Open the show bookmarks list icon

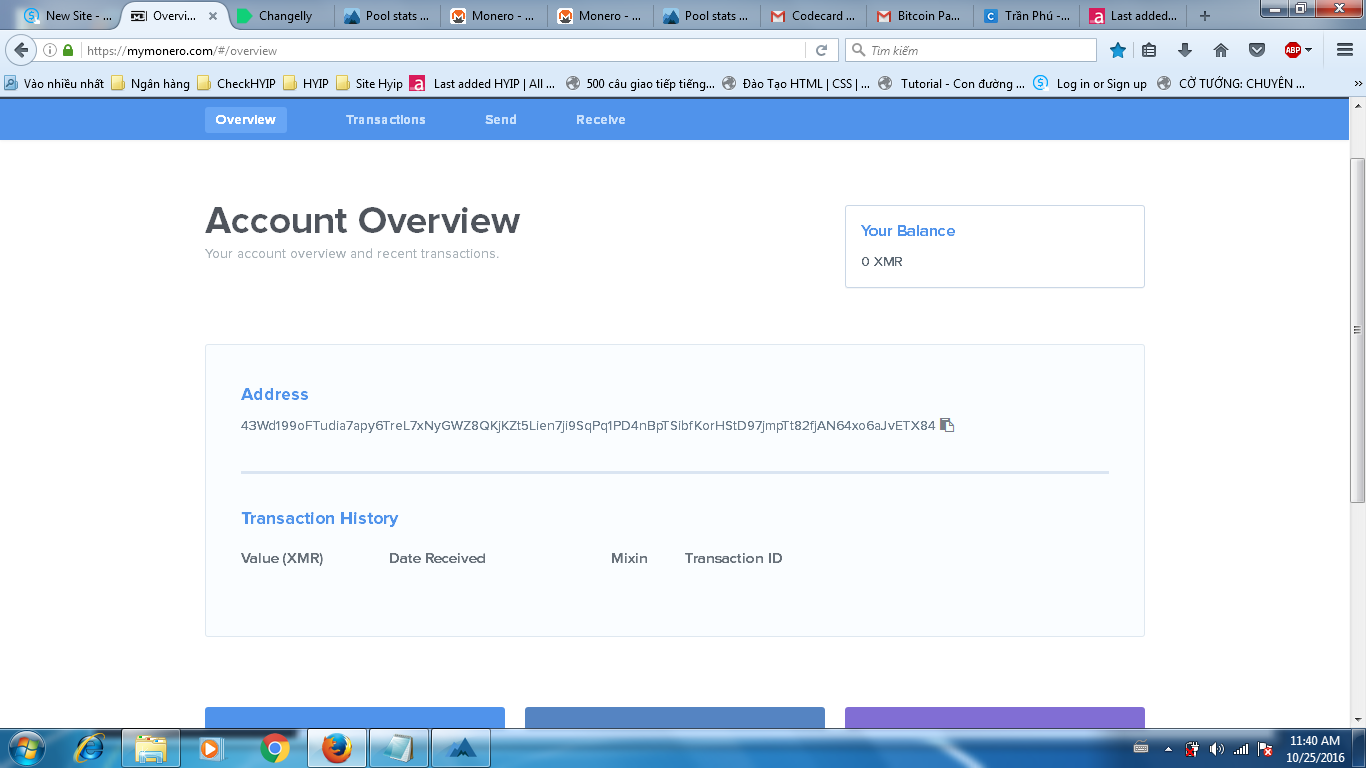point(1150,50)
